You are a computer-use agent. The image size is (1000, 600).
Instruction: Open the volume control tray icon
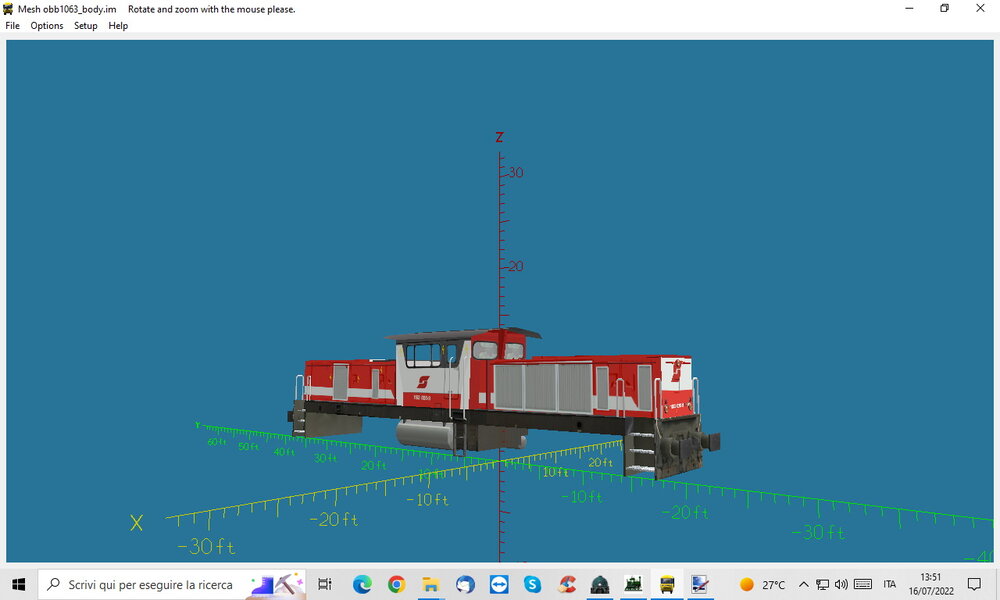pyautogui.click(x=841, y=584)
